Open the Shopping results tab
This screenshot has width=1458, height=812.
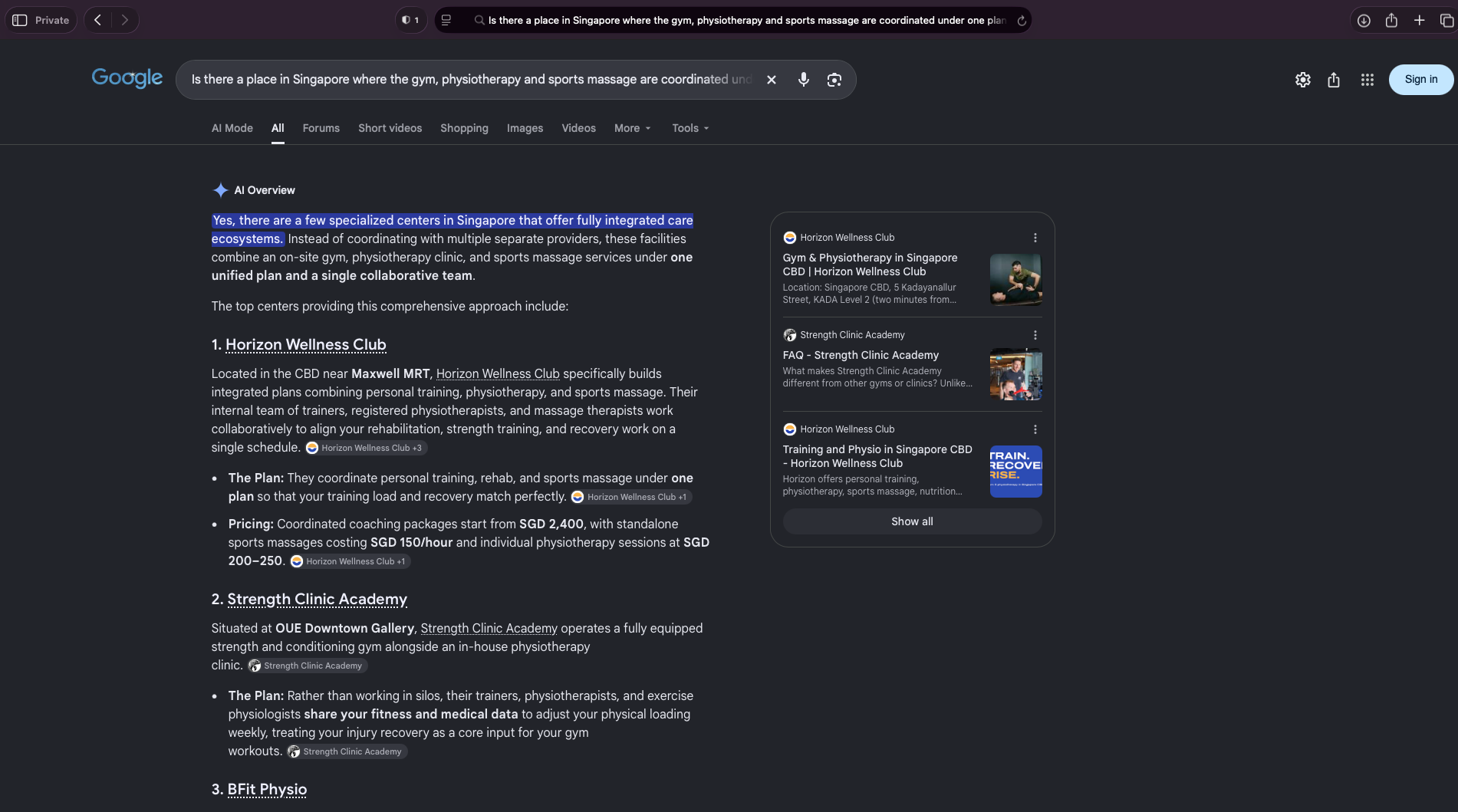pos(464,128)
